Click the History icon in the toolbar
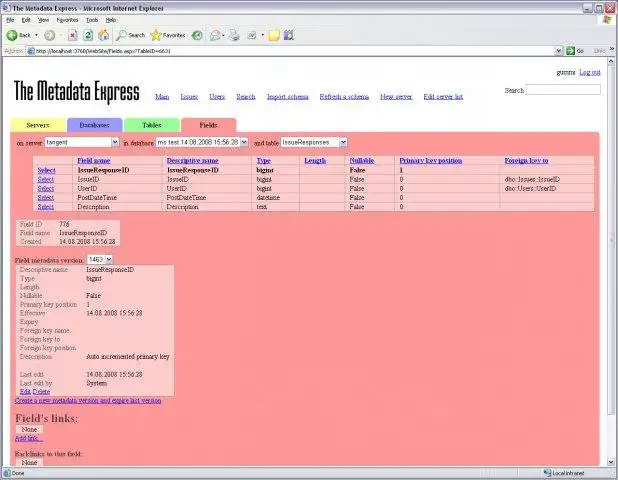Image resolution: width=618 pixels, height=480 pixels. pyautogui.click(x=197, y=35)
